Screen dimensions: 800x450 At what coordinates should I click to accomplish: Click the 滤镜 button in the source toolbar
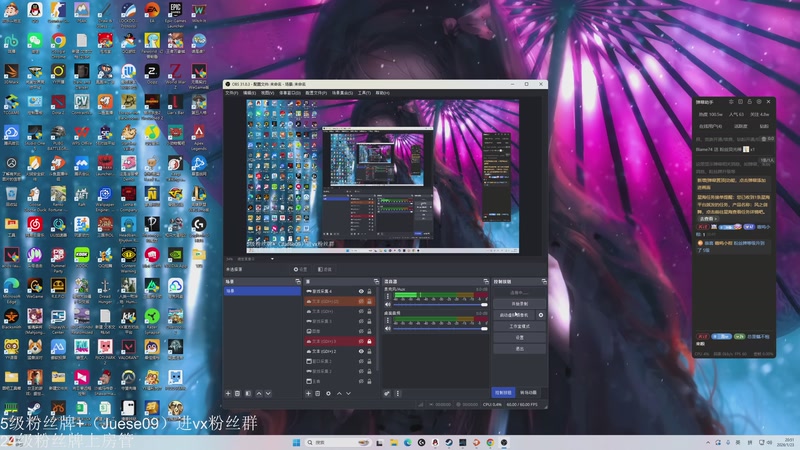[x=324, y=269]
